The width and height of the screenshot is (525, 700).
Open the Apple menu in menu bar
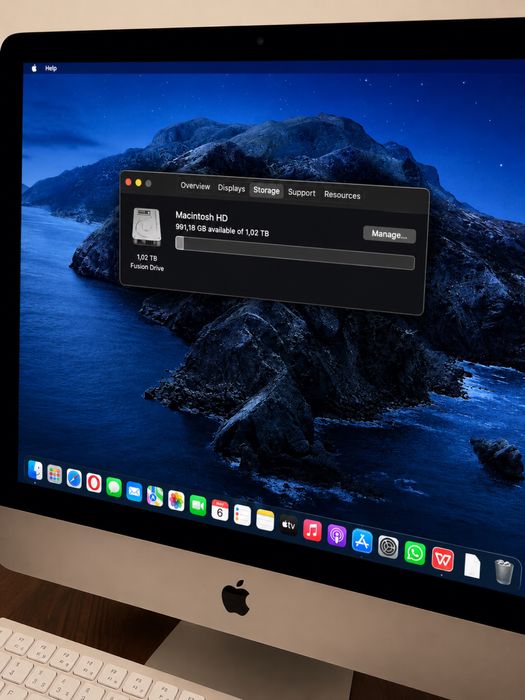pos(34,68)
